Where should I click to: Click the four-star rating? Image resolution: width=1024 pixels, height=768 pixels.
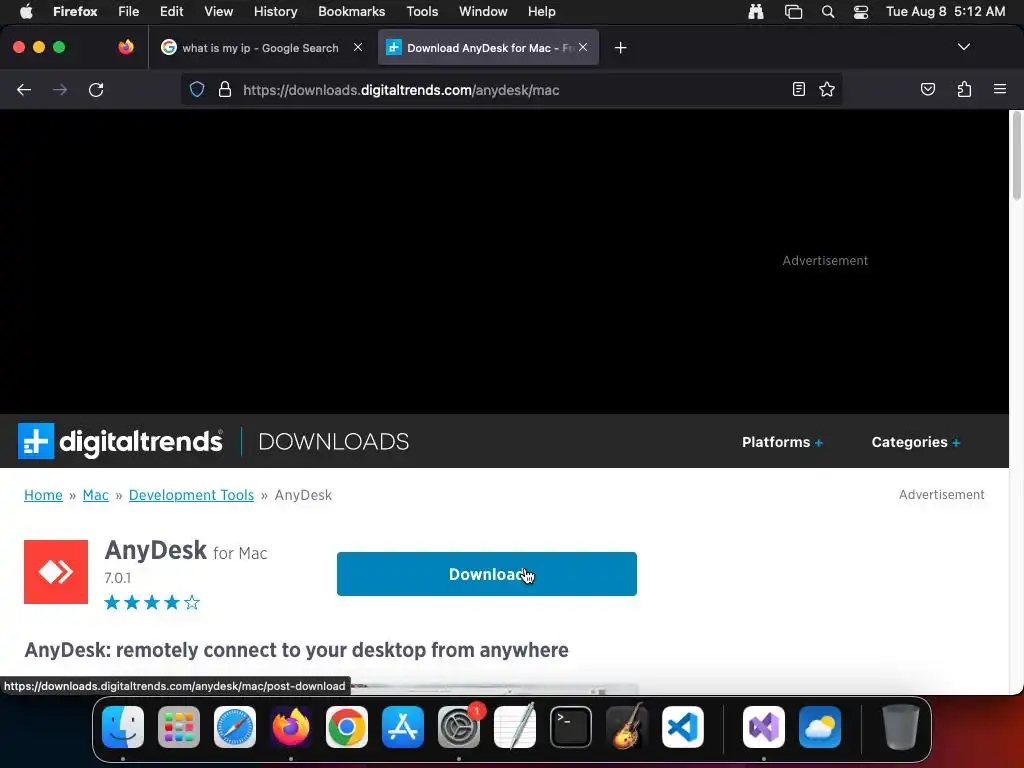(x=152, y=602)
